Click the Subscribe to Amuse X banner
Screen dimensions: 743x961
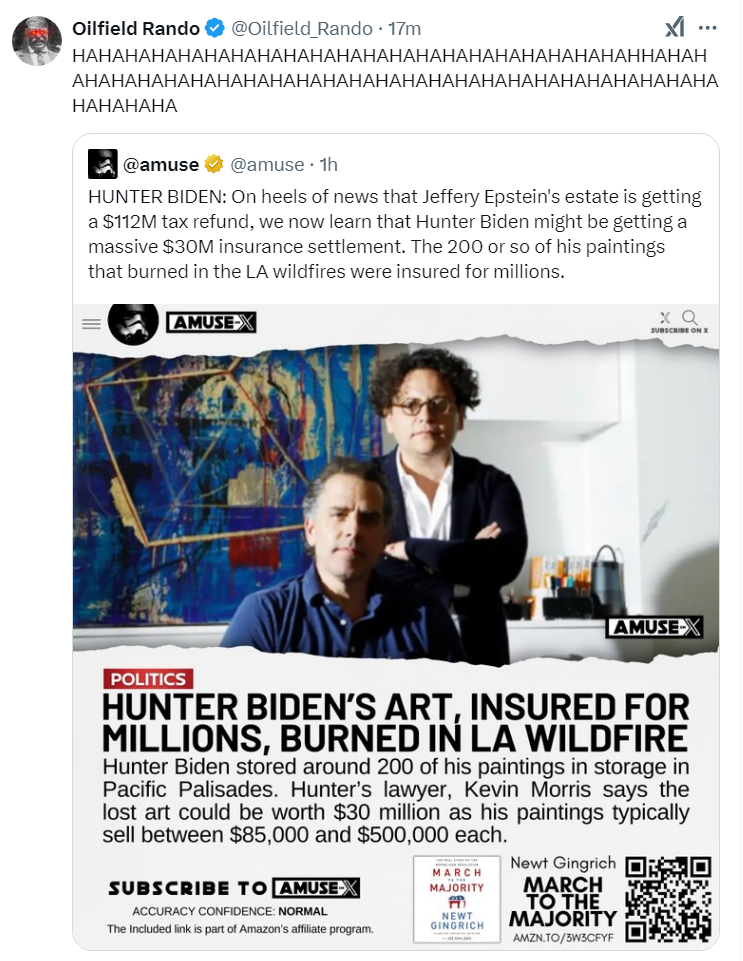click(234, 888)
